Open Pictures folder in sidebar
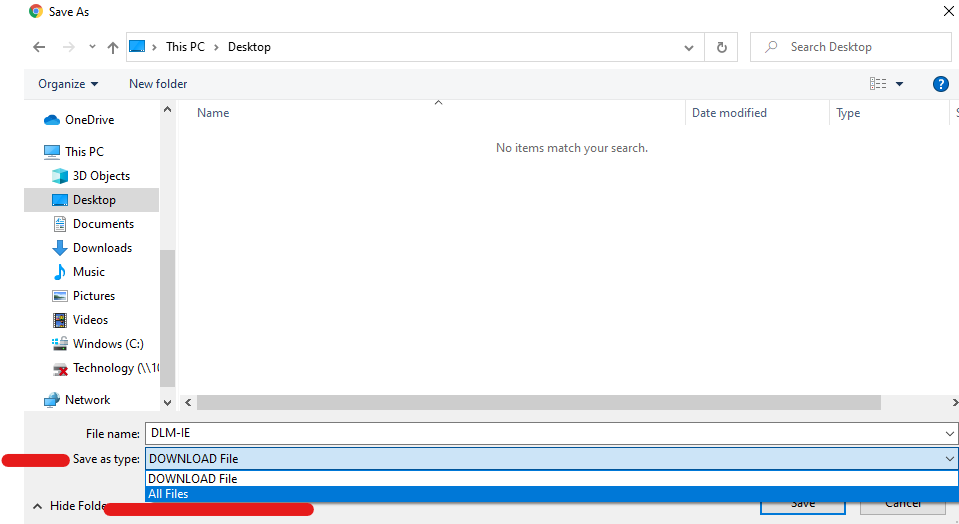The width and height of the screenshot is (959, 524). (94, 296)
